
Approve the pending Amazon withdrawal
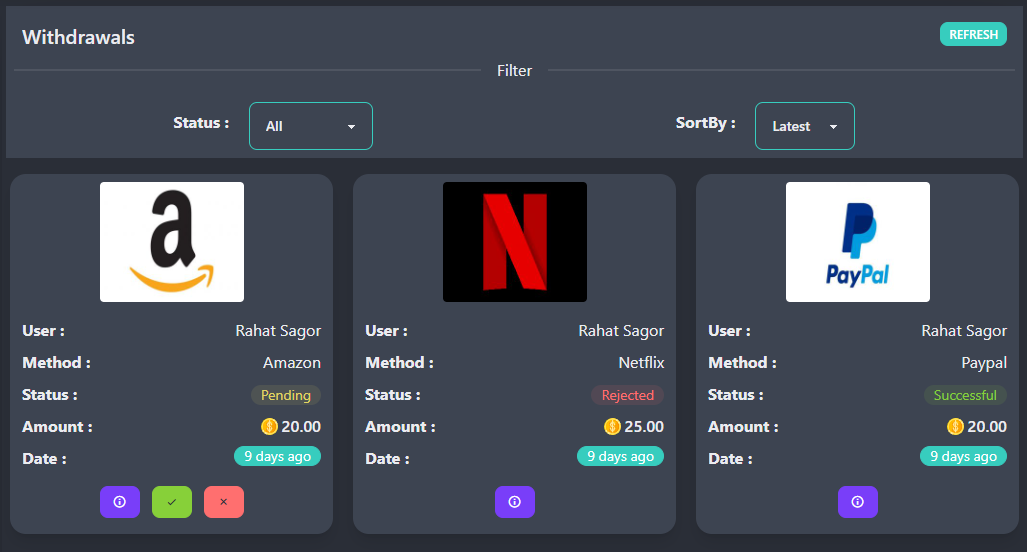(x=172, y=502)
